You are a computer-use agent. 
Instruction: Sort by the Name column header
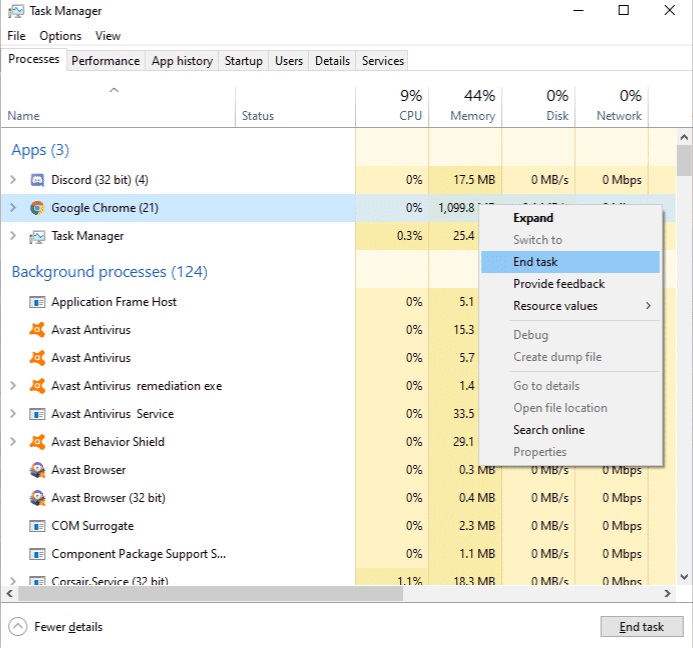pos(118,107)
